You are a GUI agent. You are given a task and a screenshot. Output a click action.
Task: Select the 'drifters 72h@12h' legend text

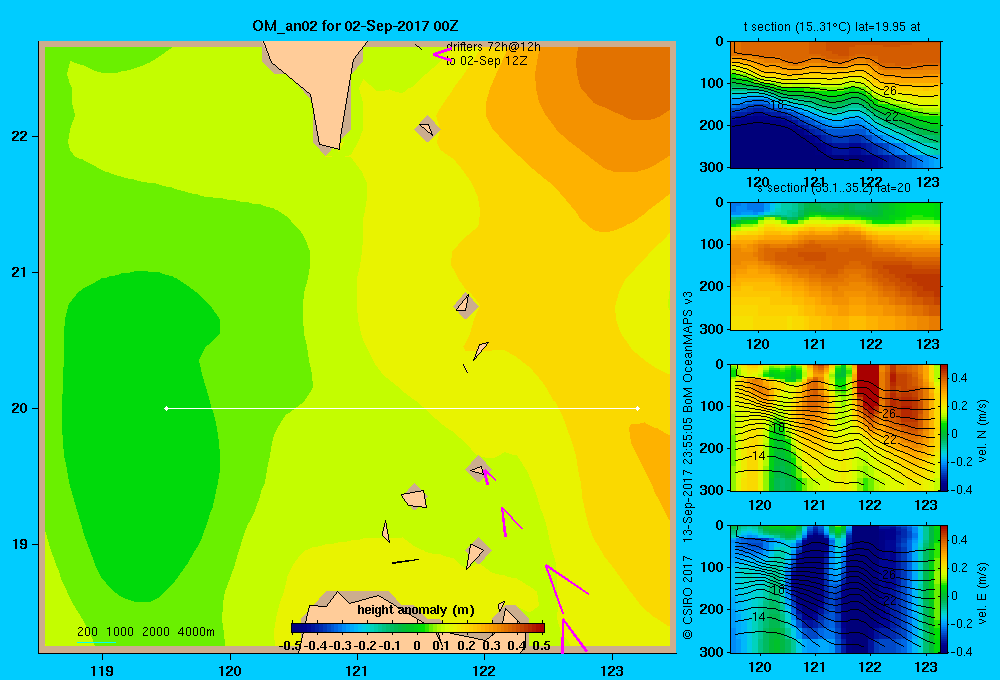coord(493,47)
